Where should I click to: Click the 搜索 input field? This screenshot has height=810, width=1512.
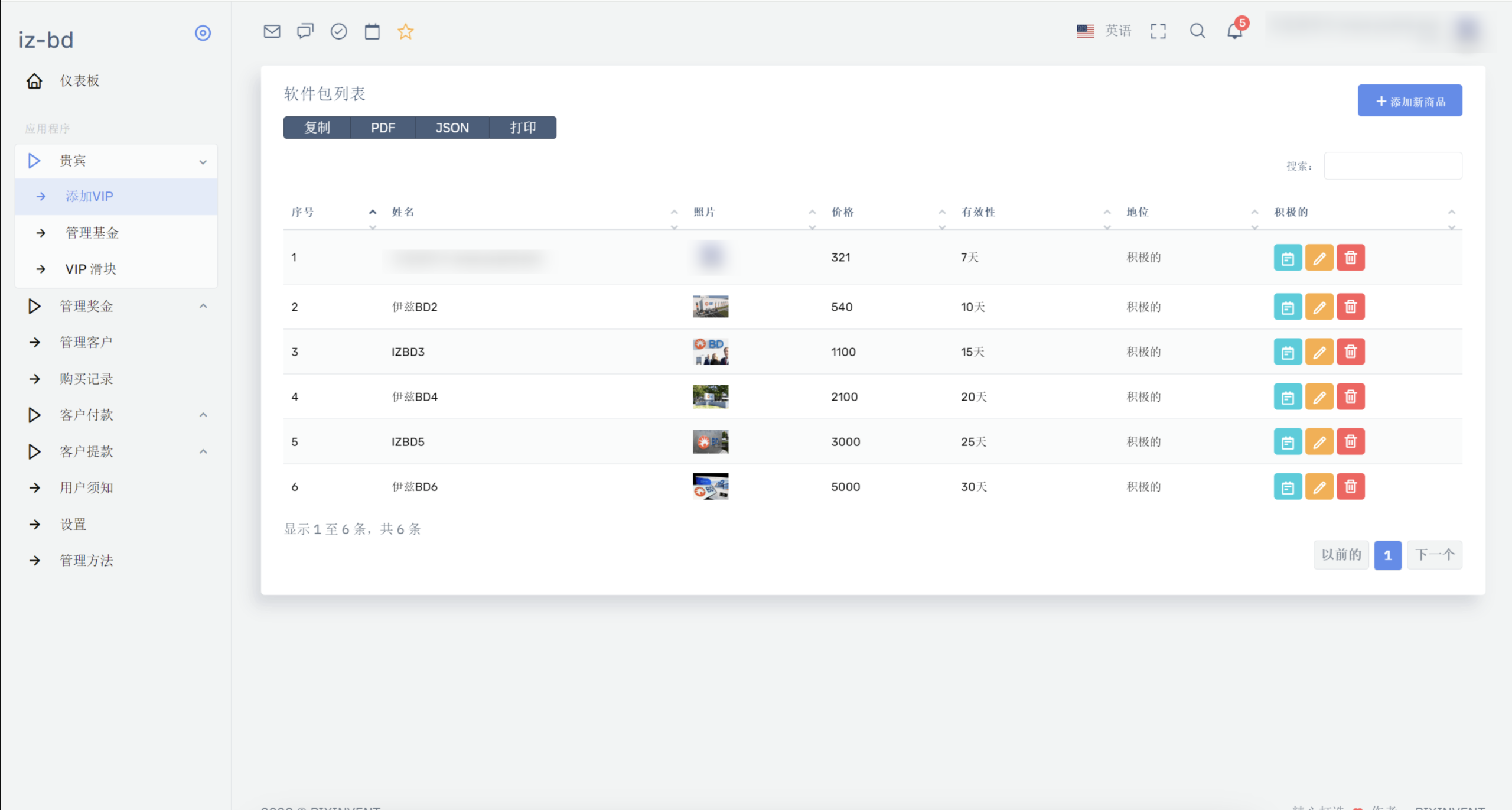coord(1393,166)
